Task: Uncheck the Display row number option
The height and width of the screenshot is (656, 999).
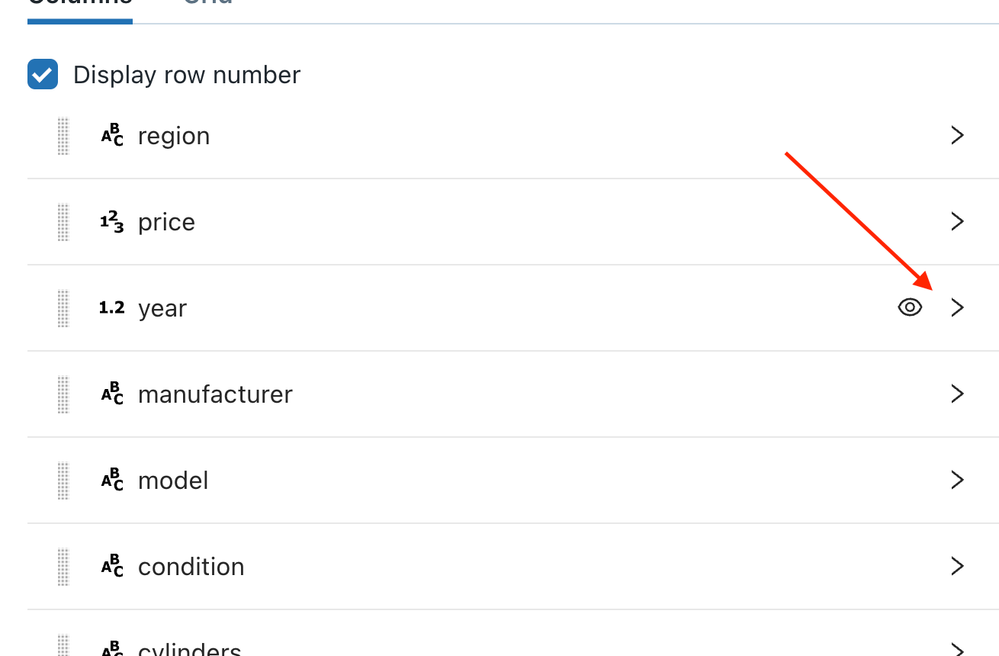Action: [x=42, y=74]
